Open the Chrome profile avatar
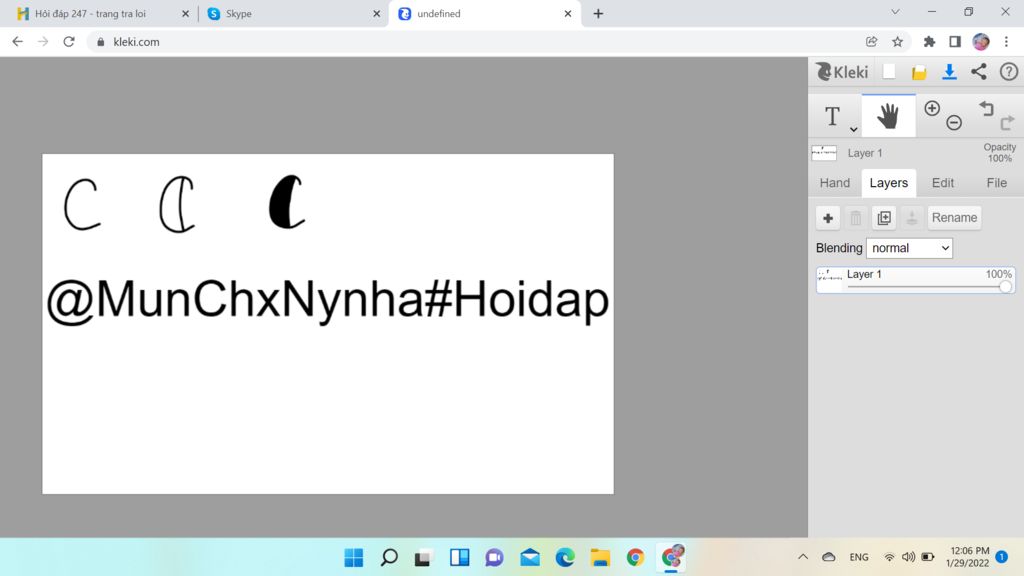The image size is (1024, 576). click(x=981, y=42)
